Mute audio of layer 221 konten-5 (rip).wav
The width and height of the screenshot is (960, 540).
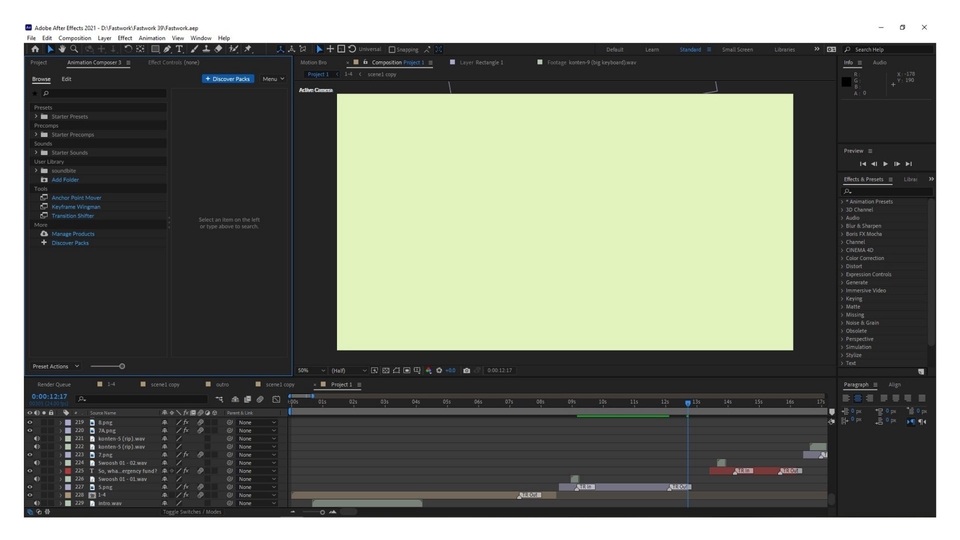(37, 439)
